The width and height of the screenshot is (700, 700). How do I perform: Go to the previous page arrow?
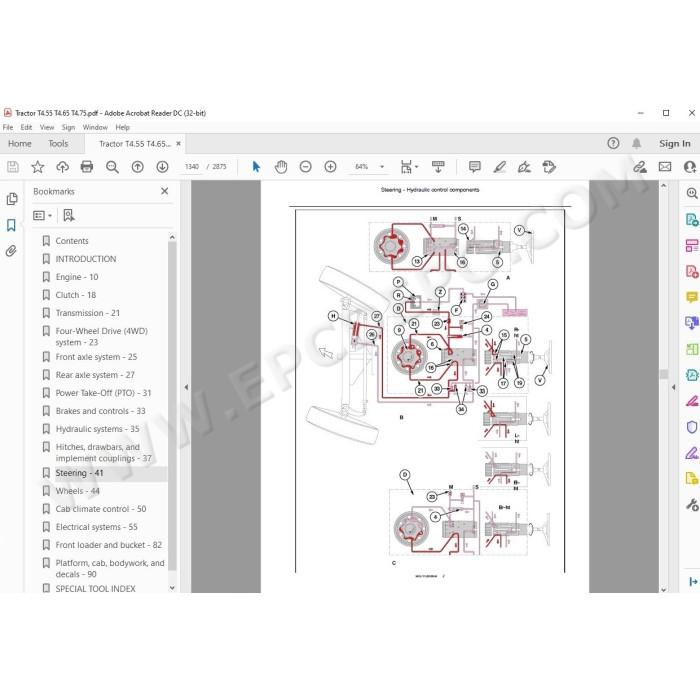pos(138,167)
